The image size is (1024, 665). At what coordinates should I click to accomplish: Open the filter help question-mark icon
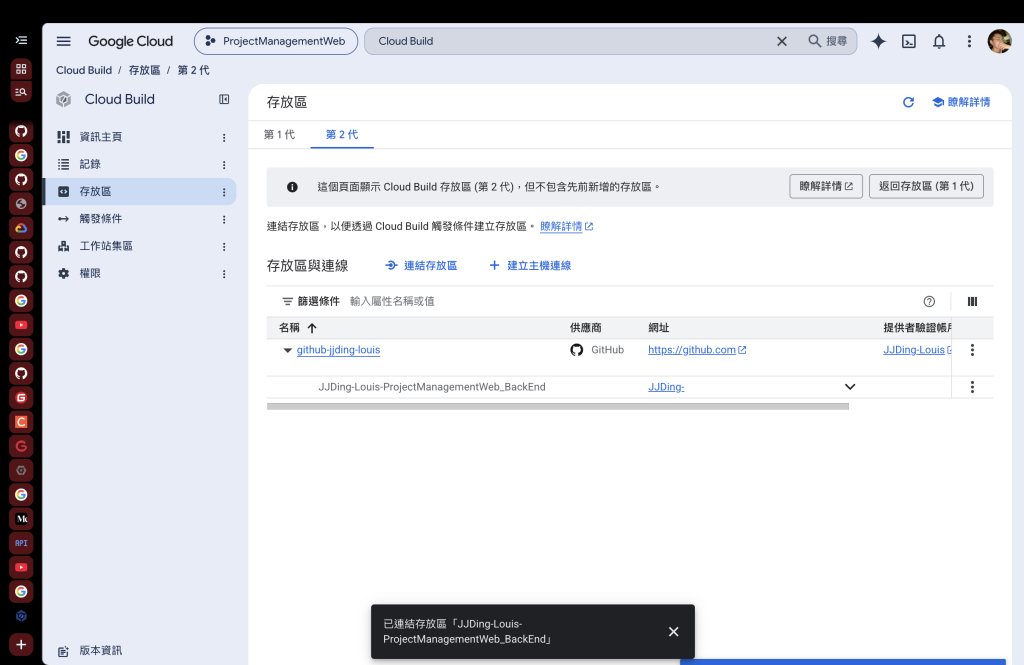(929, 301)
